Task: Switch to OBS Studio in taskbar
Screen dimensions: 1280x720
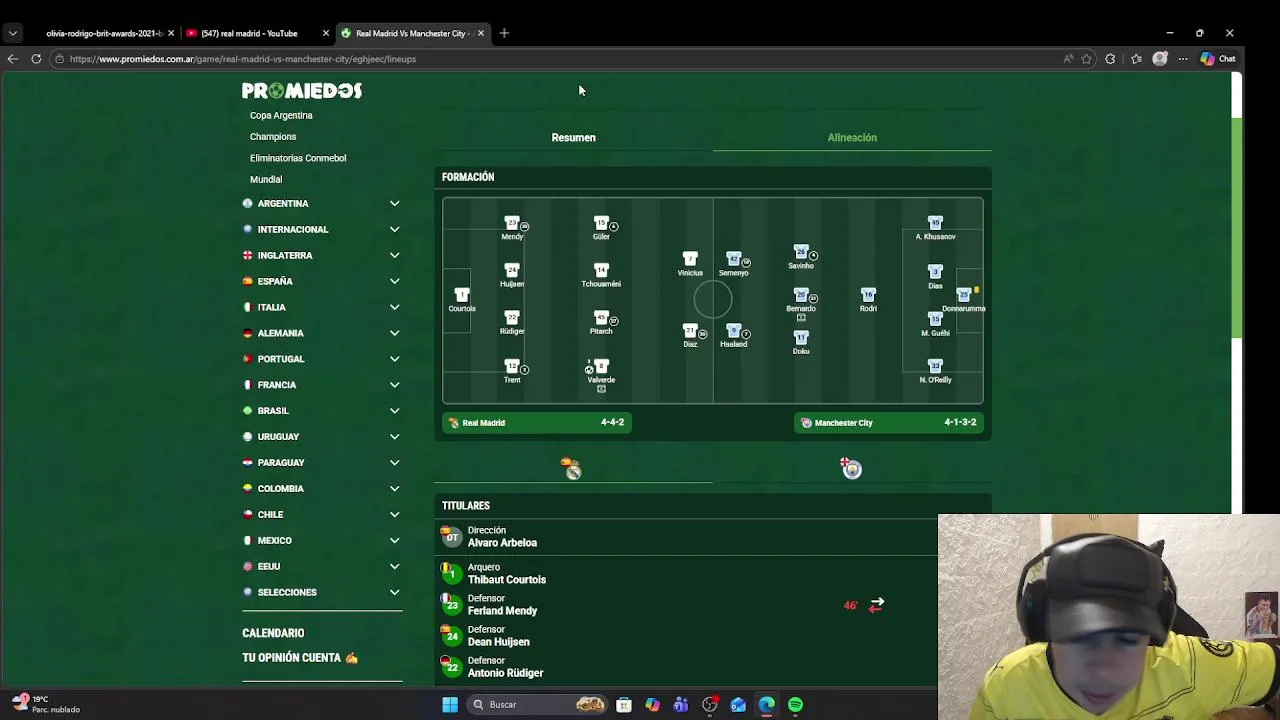Action: (710, 705)
